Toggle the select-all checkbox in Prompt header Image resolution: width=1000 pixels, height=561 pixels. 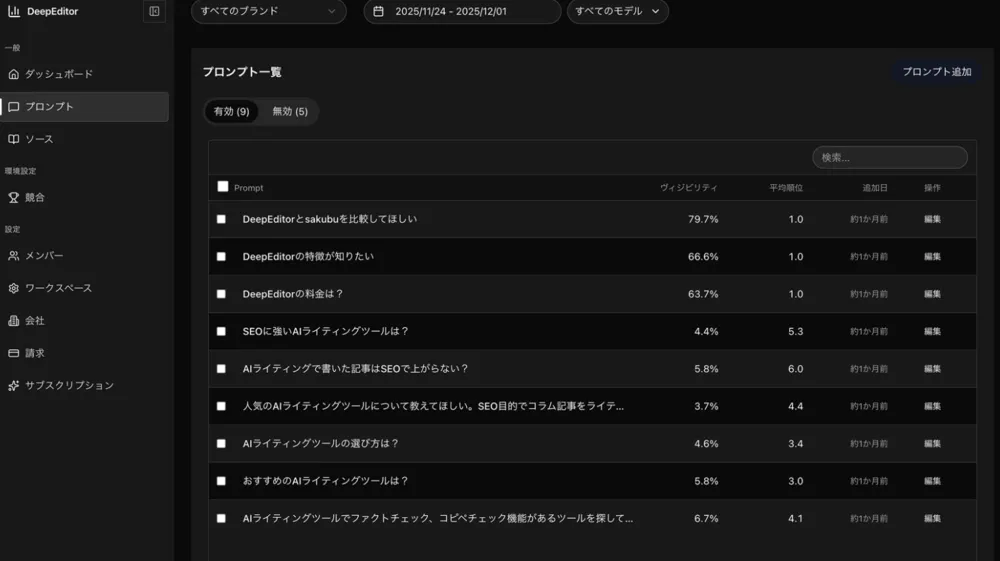coord(223,186)
